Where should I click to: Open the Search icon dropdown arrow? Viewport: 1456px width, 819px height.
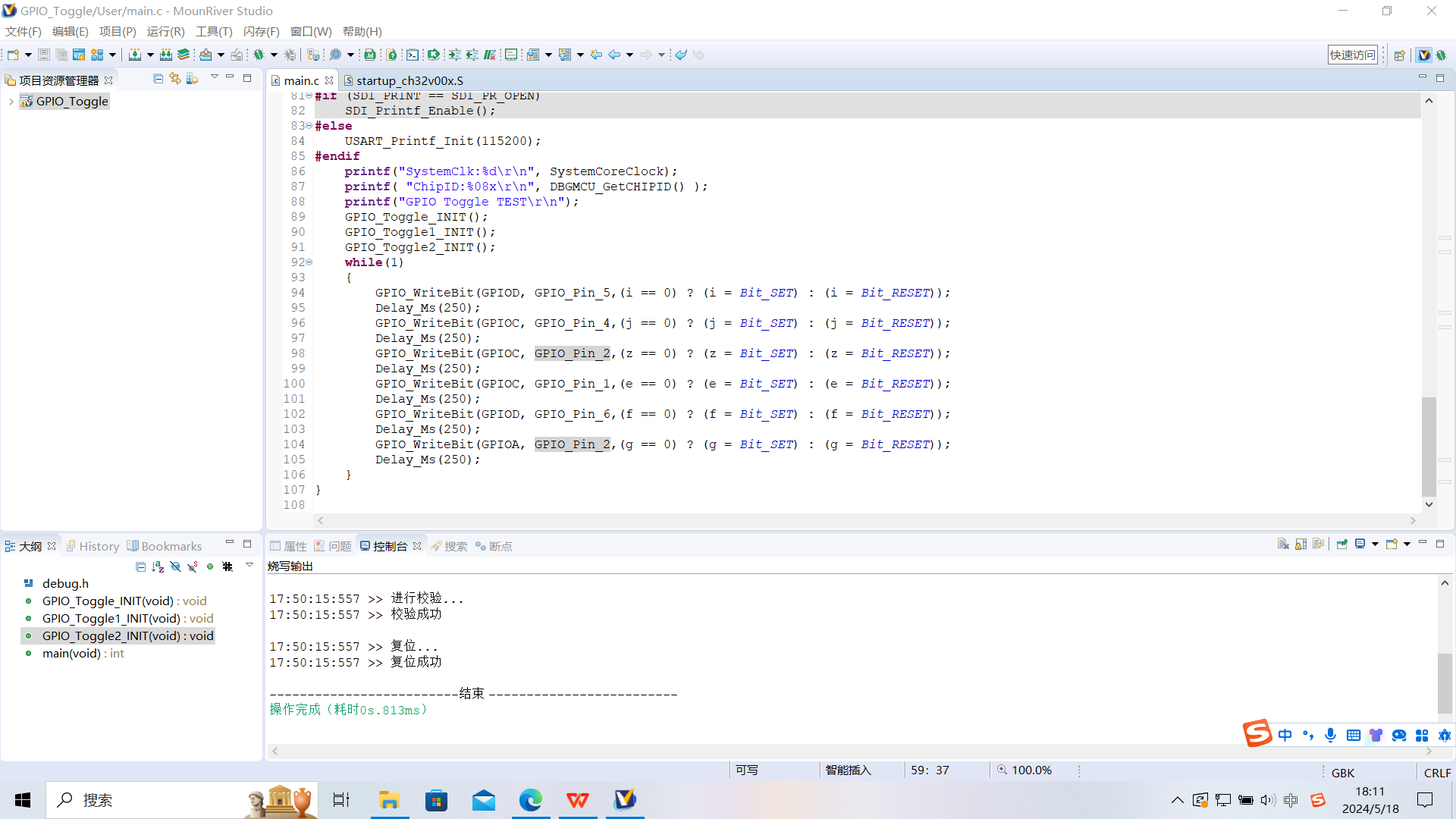coord(350,55)
